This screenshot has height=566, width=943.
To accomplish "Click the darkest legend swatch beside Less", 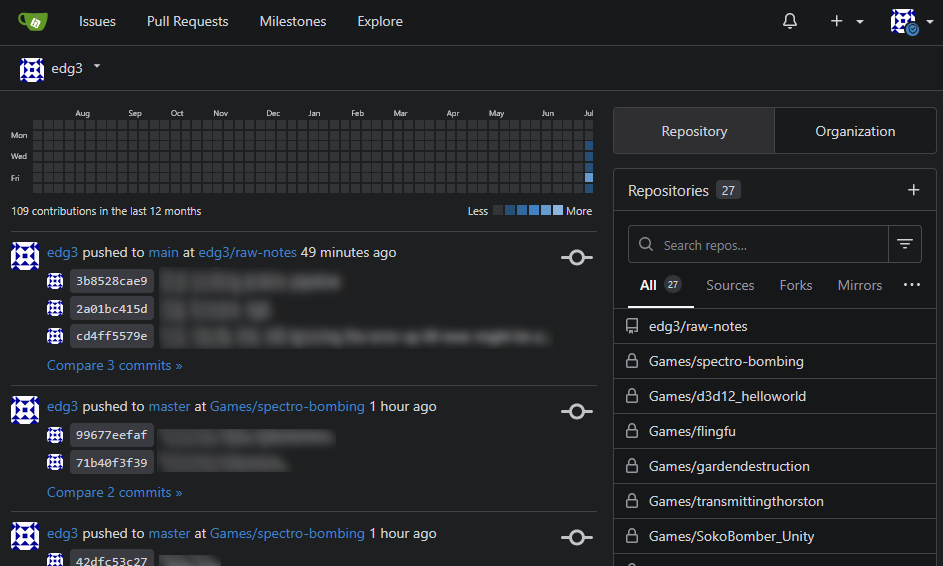I will [498, 210].
